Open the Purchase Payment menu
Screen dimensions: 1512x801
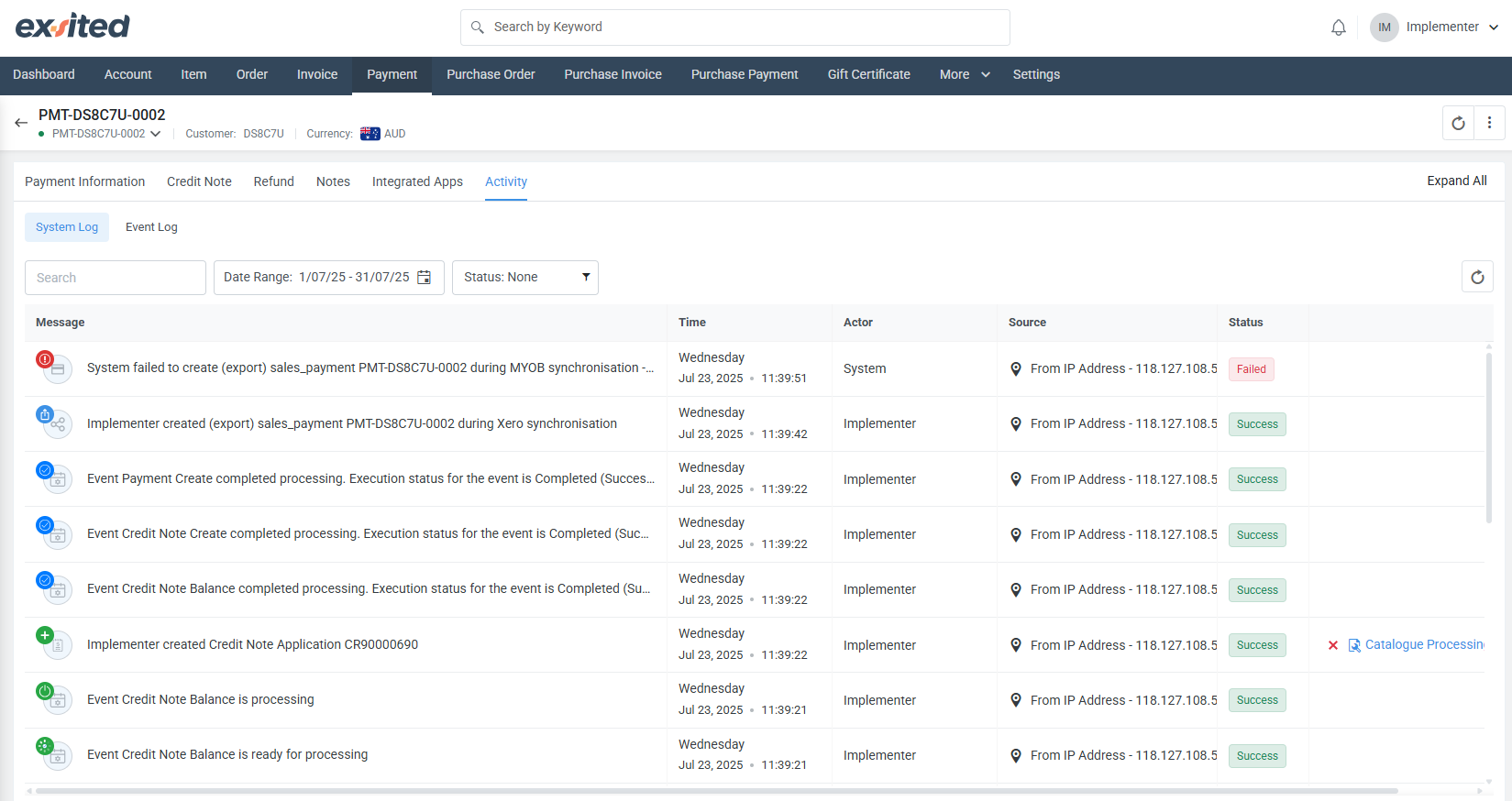[745, 75]
